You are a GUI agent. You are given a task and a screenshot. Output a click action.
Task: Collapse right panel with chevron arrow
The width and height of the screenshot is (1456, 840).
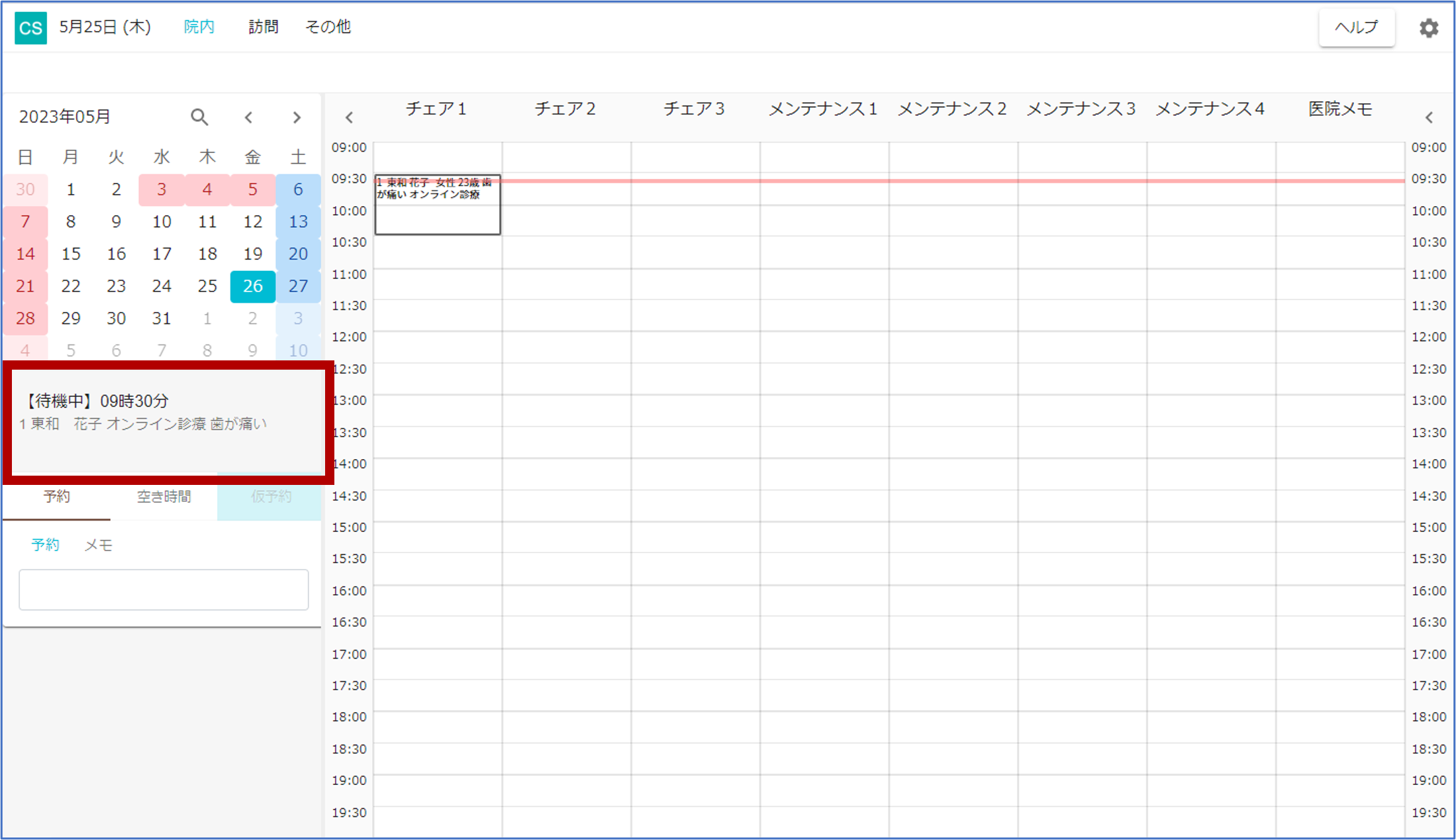pos(1428,118)
